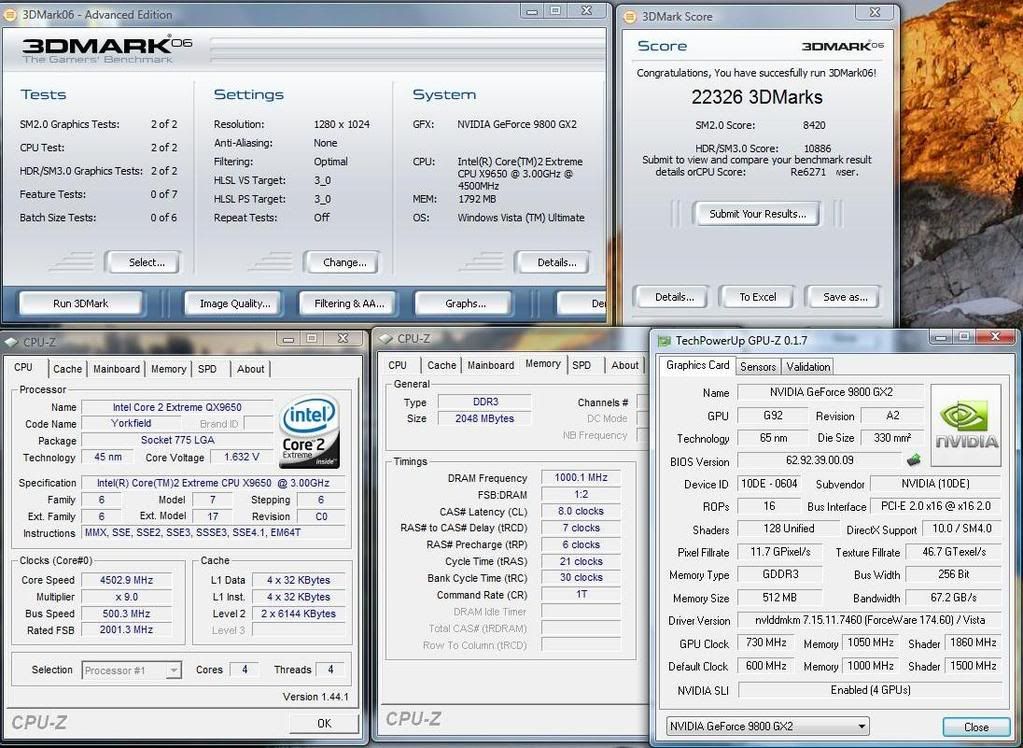Click the Intel Core 2 Extreme logo
Screen dimensions: 1023x748
coord(309,432)
